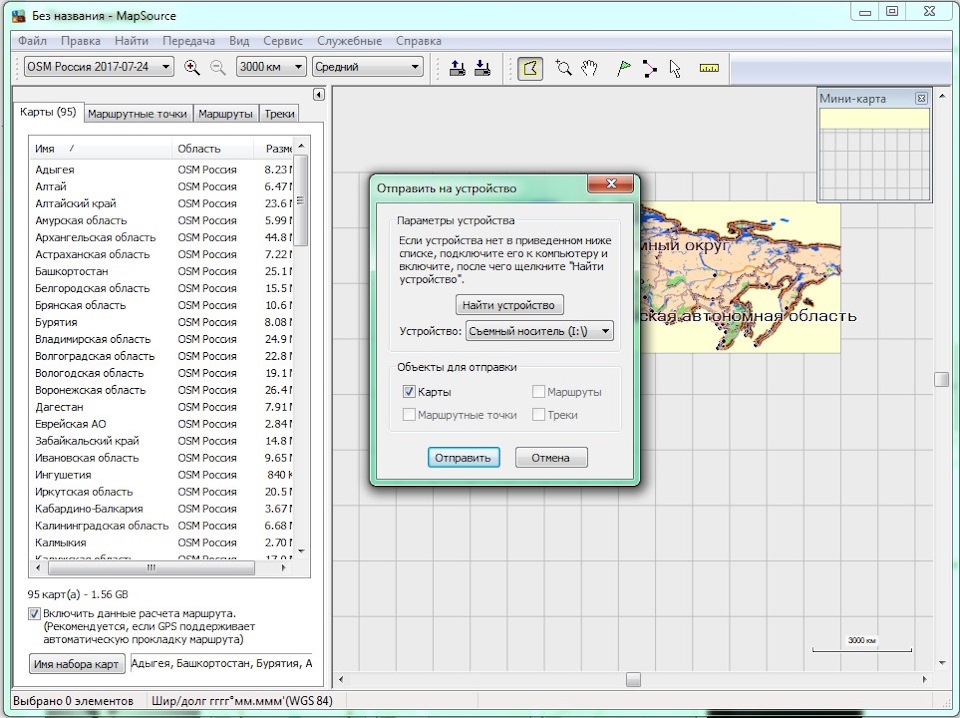The image size is (960, 718).
Task: Open the OSM Россия map product dropdown
Action: 98,67
